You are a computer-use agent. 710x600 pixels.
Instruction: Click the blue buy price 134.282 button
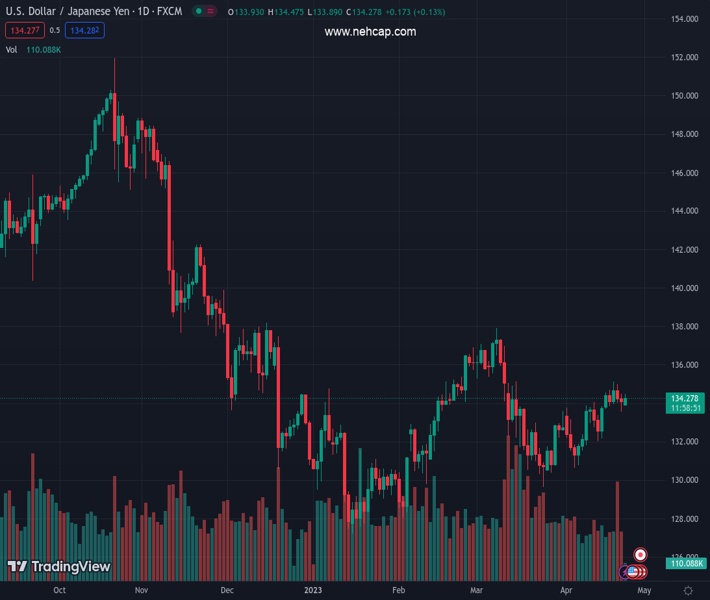point(85,30)
